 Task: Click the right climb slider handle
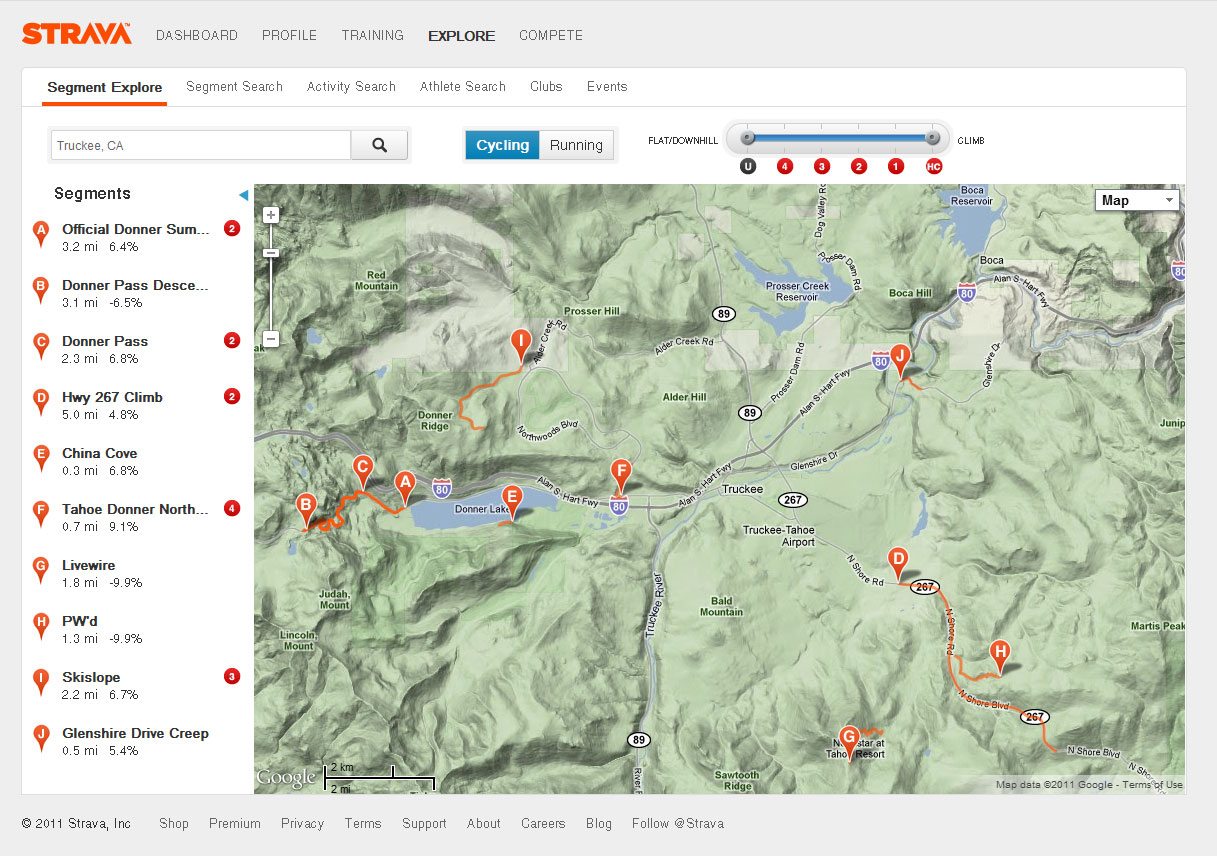932,138
